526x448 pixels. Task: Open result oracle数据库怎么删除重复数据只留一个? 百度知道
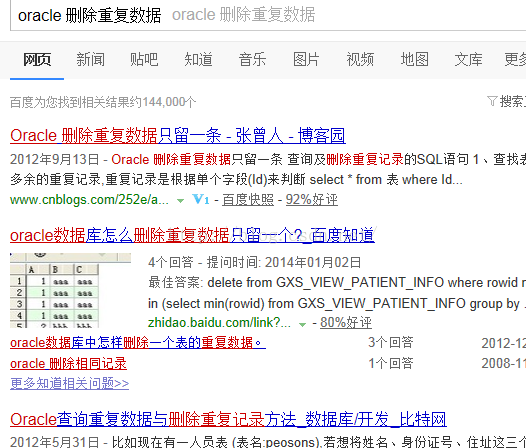[x=192, y=235]
